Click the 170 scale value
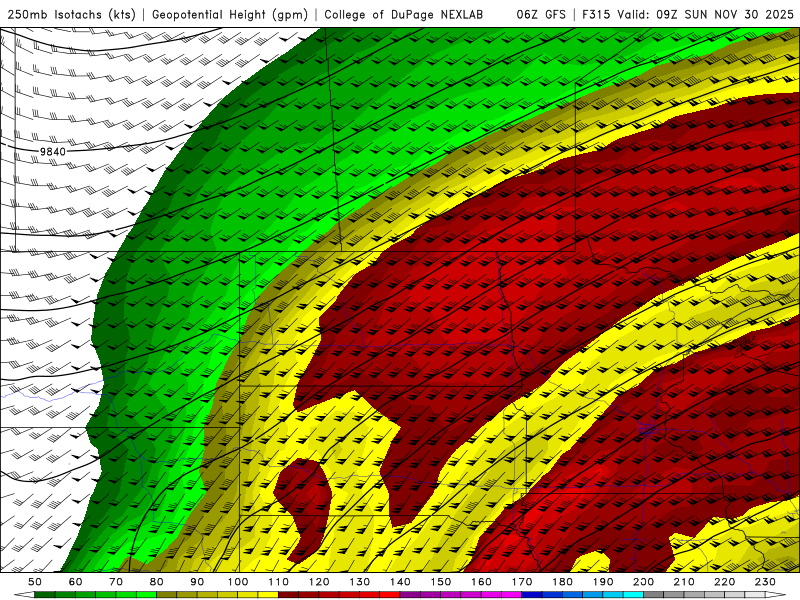Viewport: 800px width, 600px height. click(522, 582)
